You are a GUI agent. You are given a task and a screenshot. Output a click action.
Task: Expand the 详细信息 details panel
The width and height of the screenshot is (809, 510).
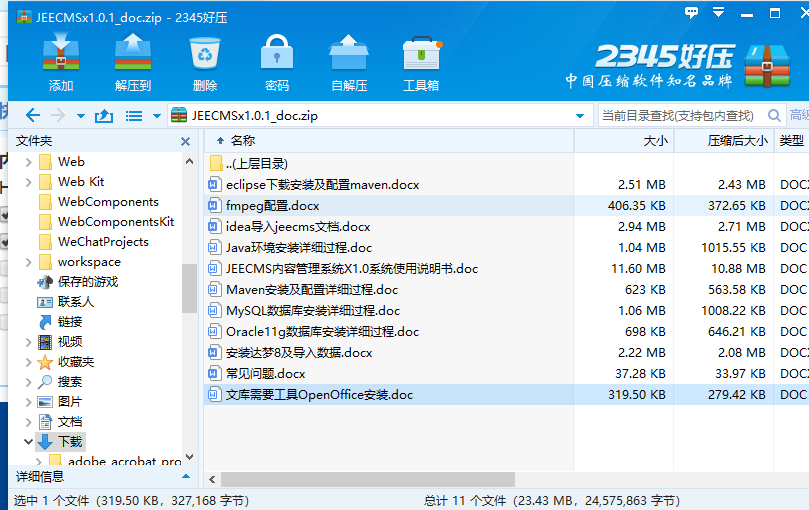tap(186, 476)
